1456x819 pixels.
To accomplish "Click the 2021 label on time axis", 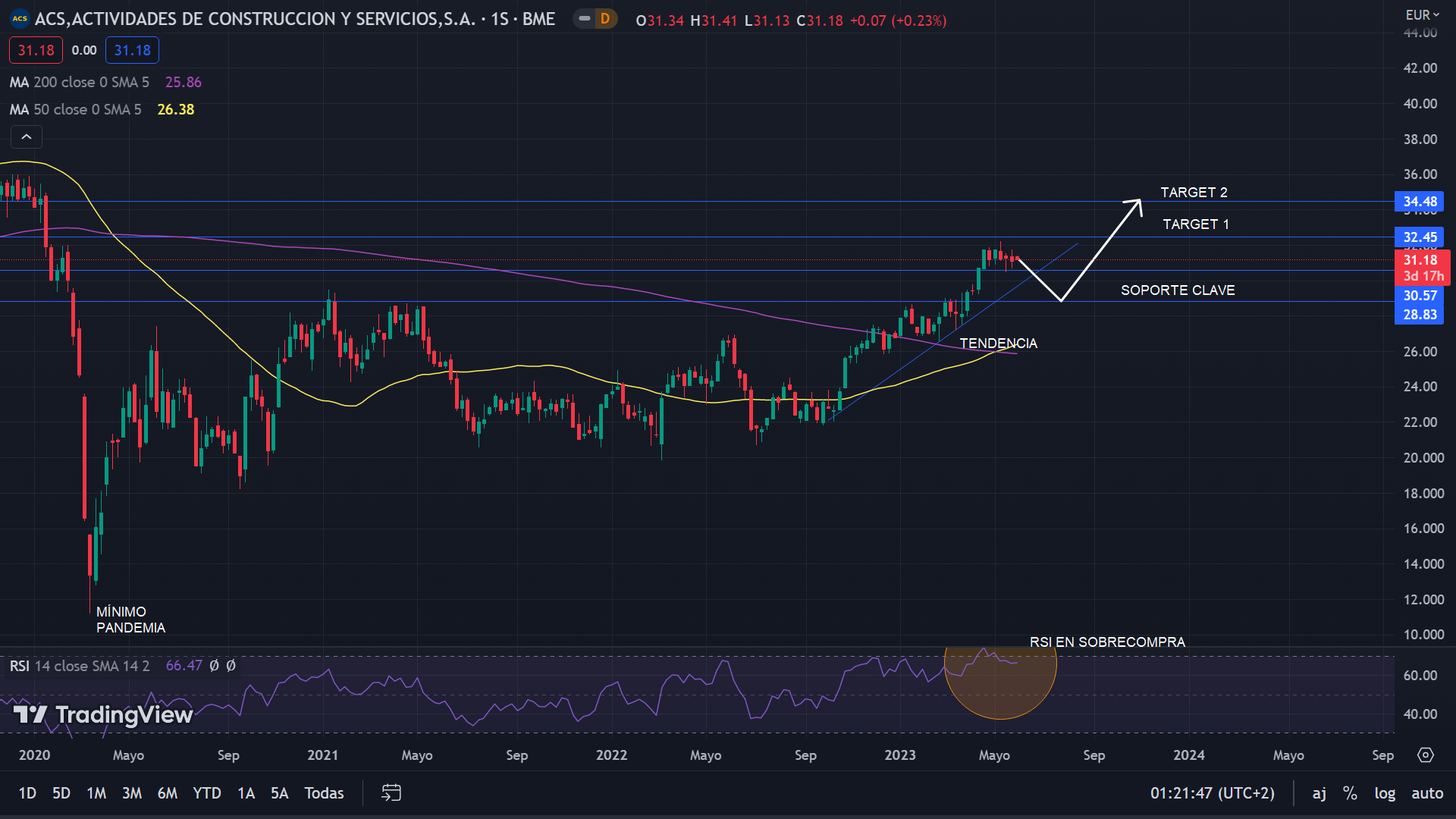I will click(x=323, y=755).
